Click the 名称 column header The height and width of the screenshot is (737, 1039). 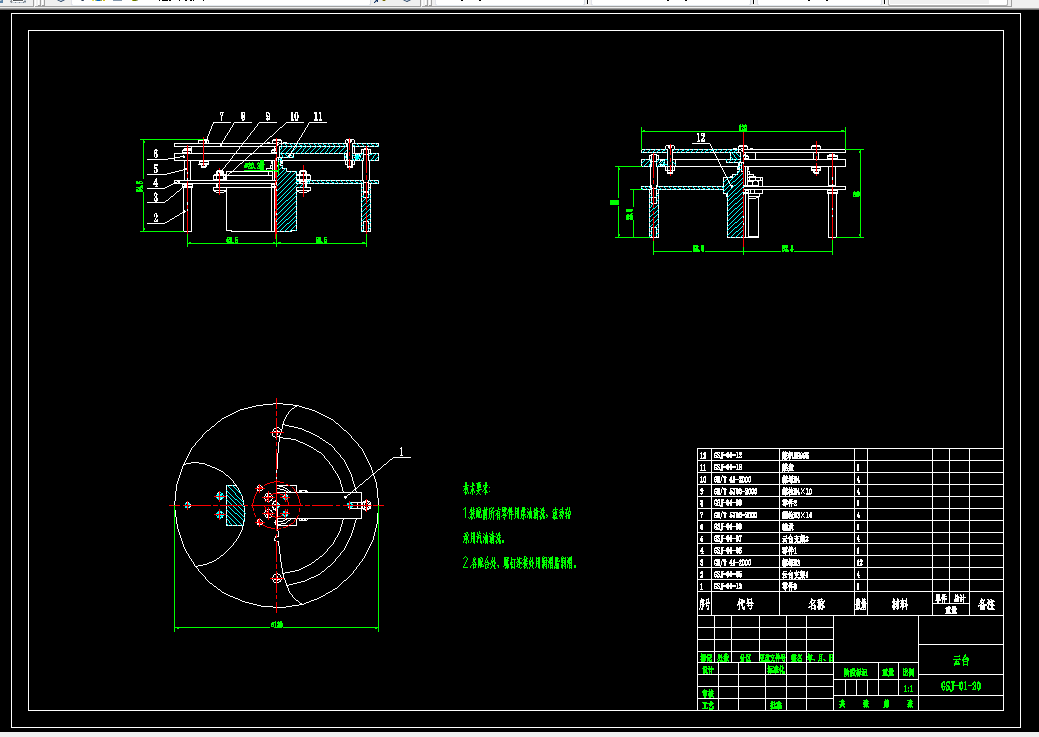coord(816,604)
